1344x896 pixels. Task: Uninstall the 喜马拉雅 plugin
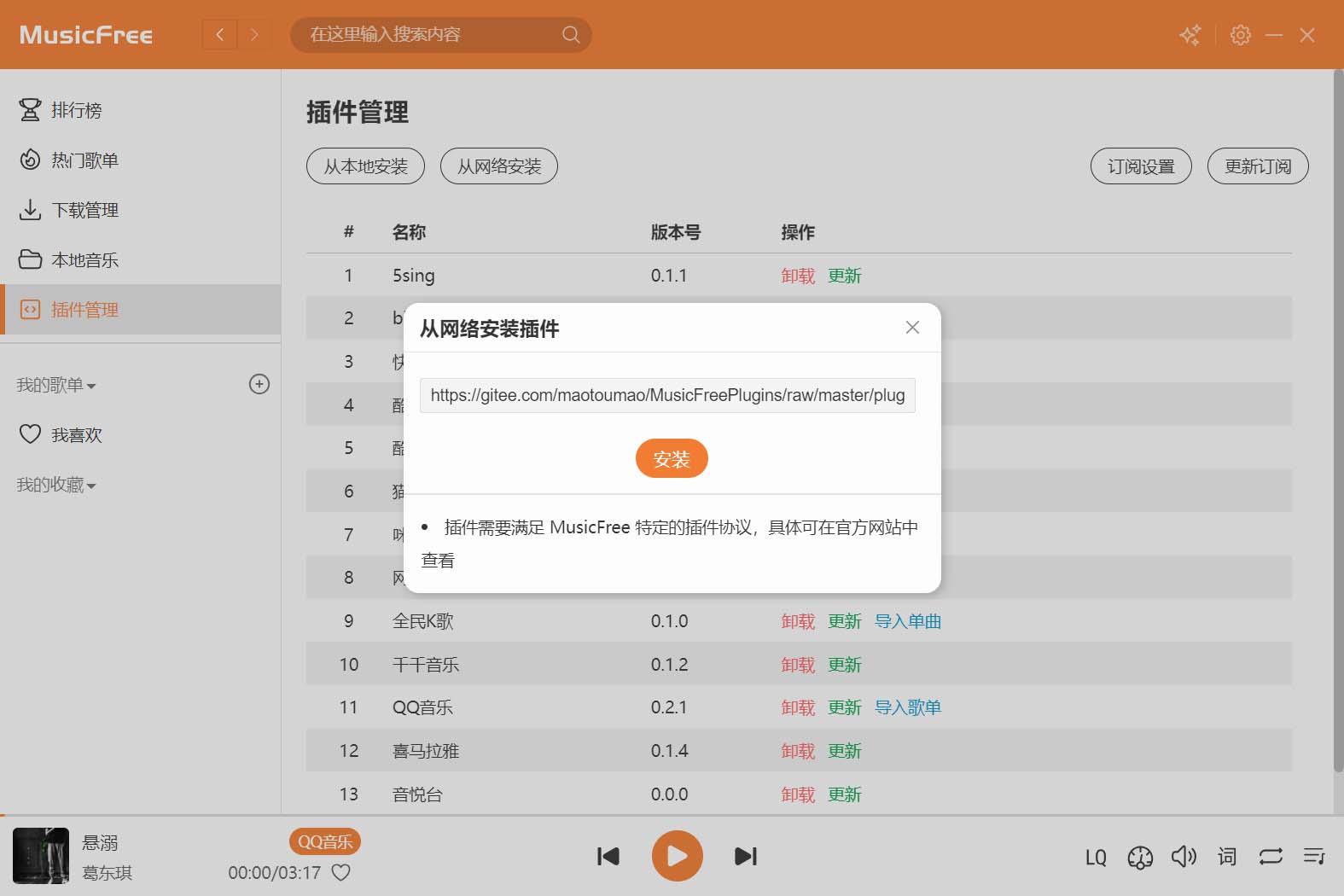click(x=798, y=751)
